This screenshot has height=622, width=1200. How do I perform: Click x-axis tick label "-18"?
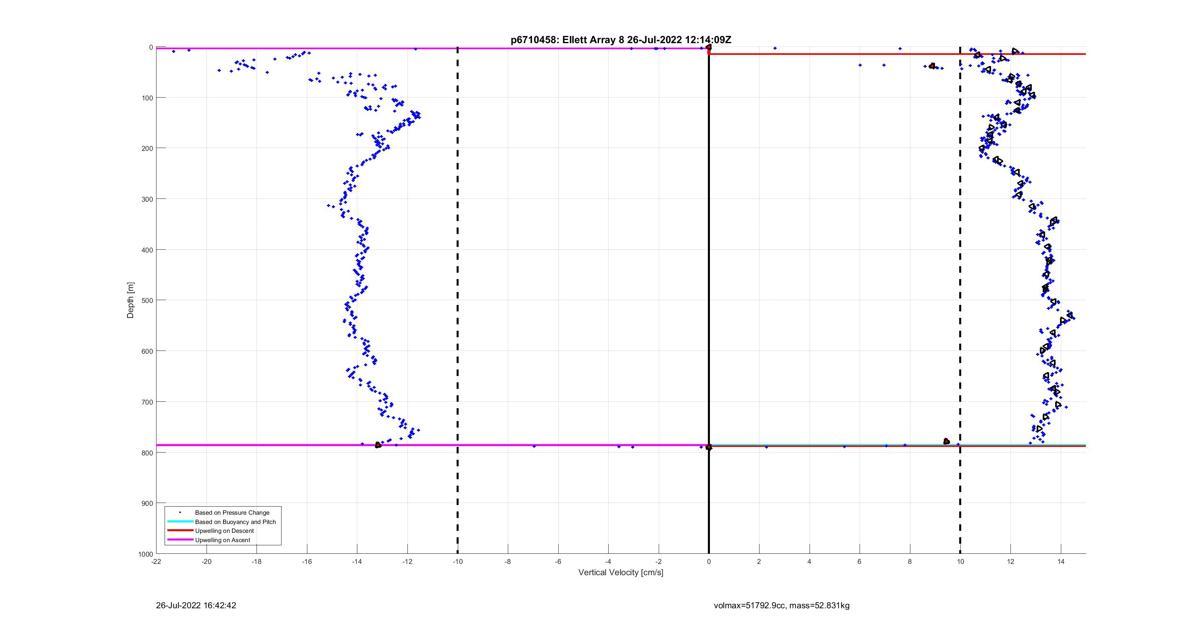click(256, 561)
